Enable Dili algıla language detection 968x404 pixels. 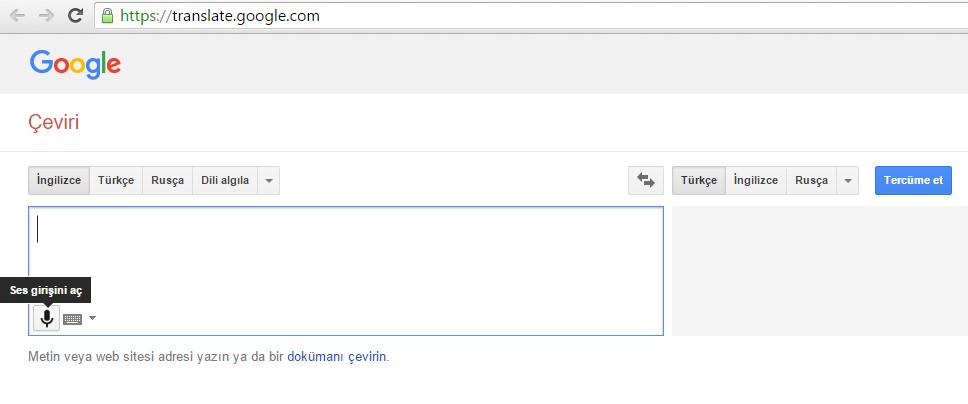click(225, 180)
